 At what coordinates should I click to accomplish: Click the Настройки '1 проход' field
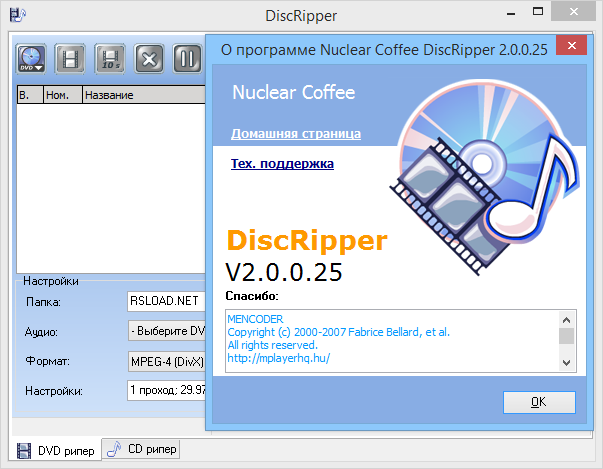point(166,390)
